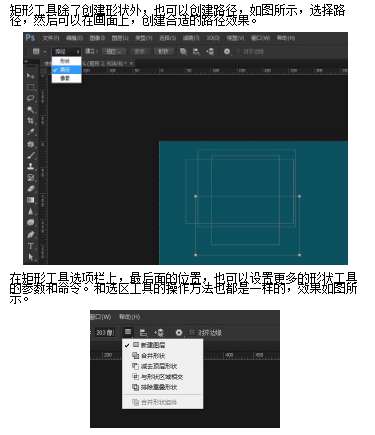Open 窗口(W) menu in lower screenshot
Image resolution: width=375 pixels, height=435 pixels.
(101, 317)
